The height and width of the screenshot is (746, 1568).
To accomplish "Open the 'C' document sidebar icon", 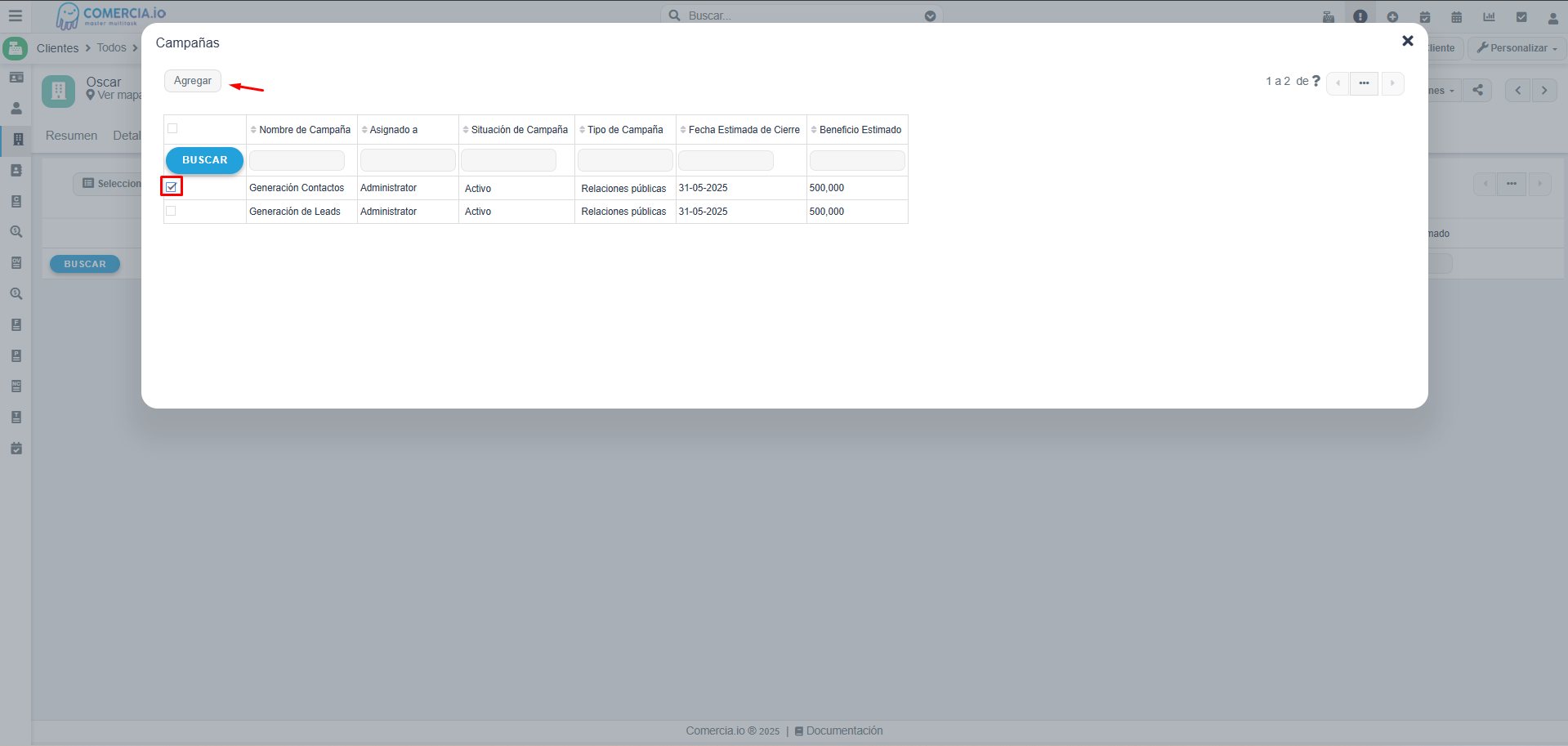I will (16, 201).
